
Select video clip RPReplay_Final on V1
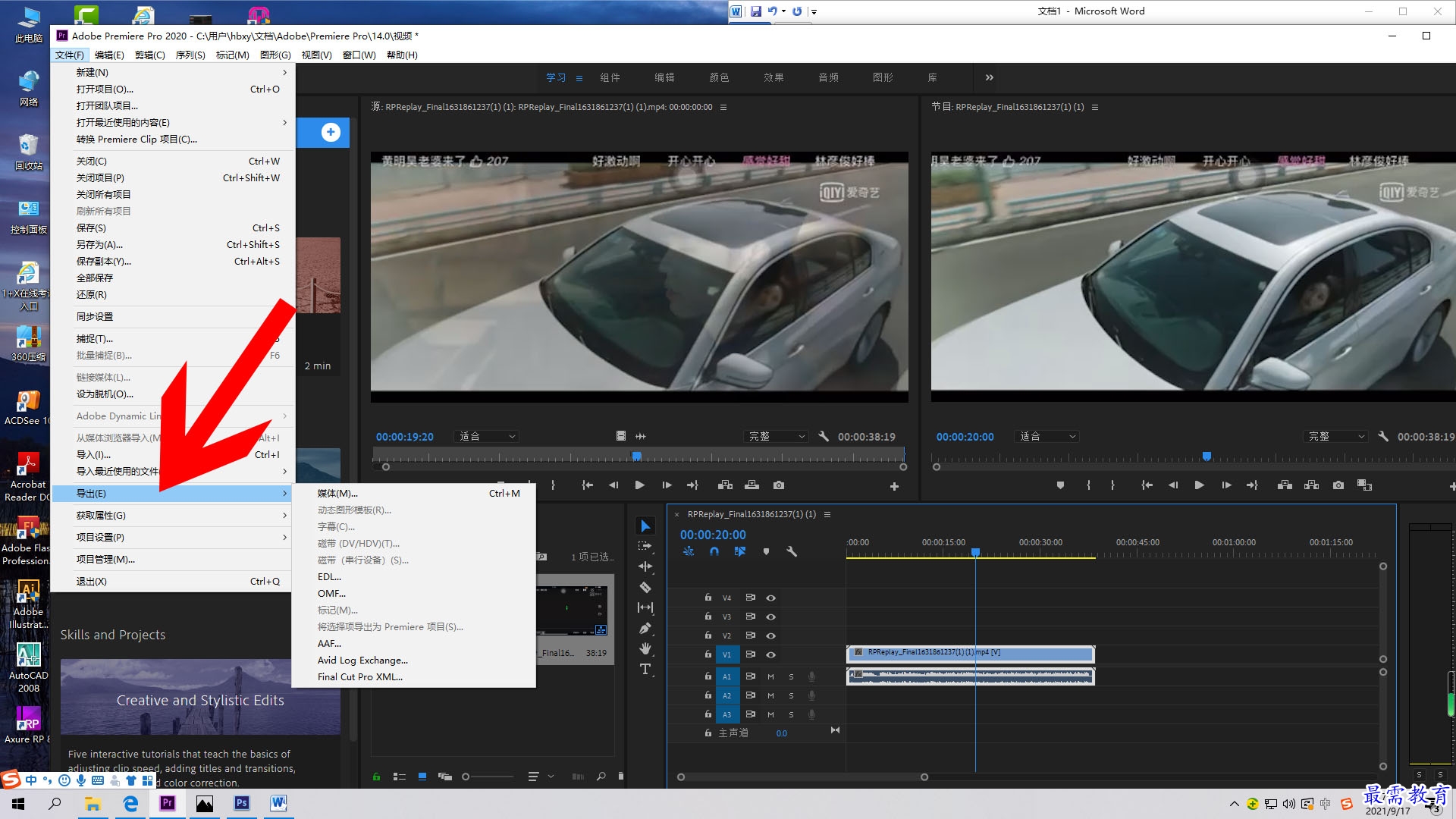(x=971, y=653)
